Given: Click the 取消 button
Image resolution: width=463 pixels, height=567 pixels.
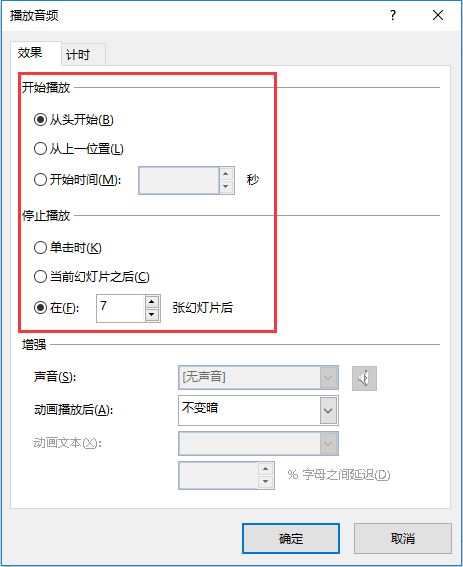Looking at the screenshot, I should click(x=403, y=538).
